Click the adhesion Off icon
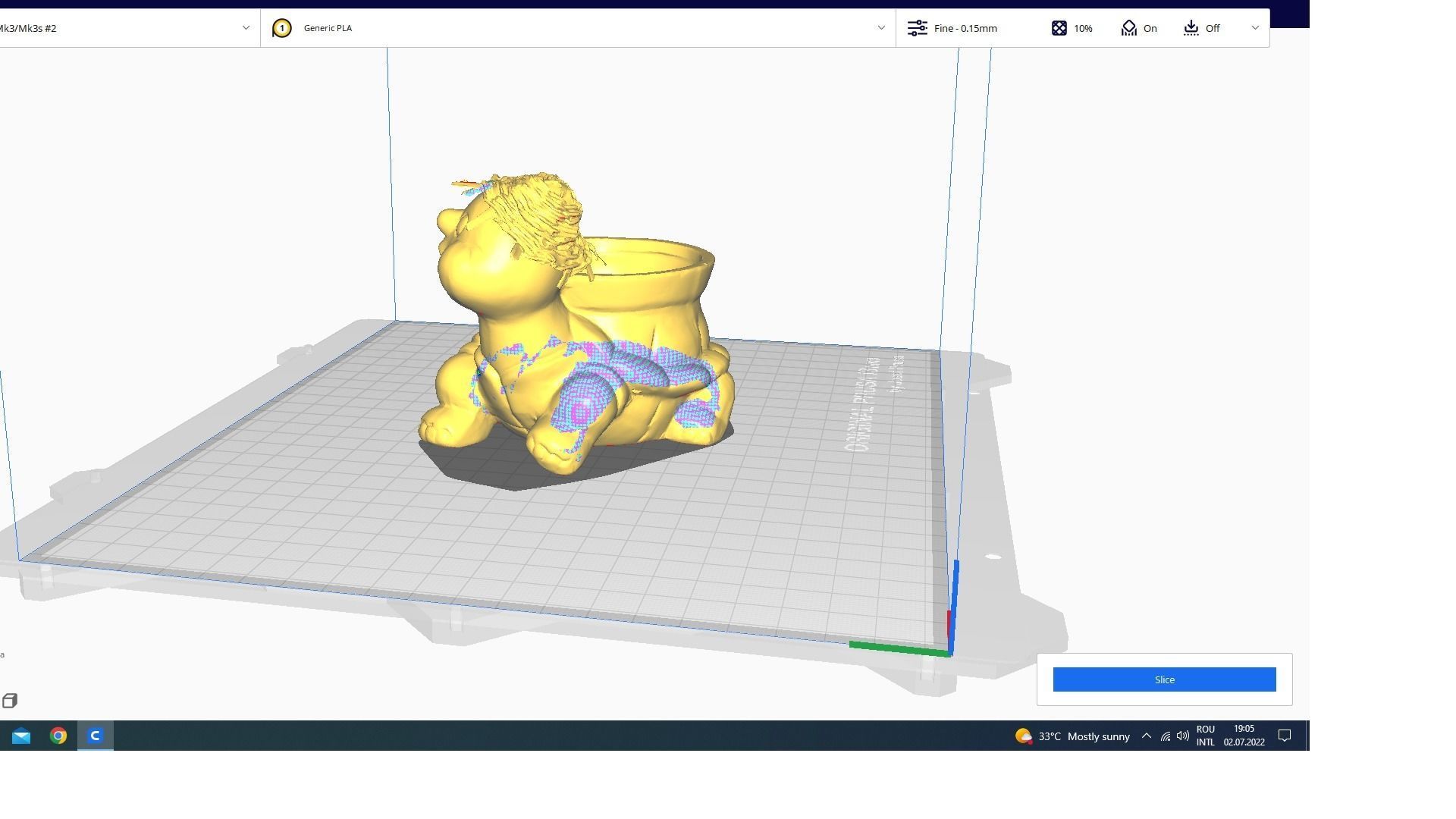The height and width of the screenshot is (819, 1456). point(1191,28)
